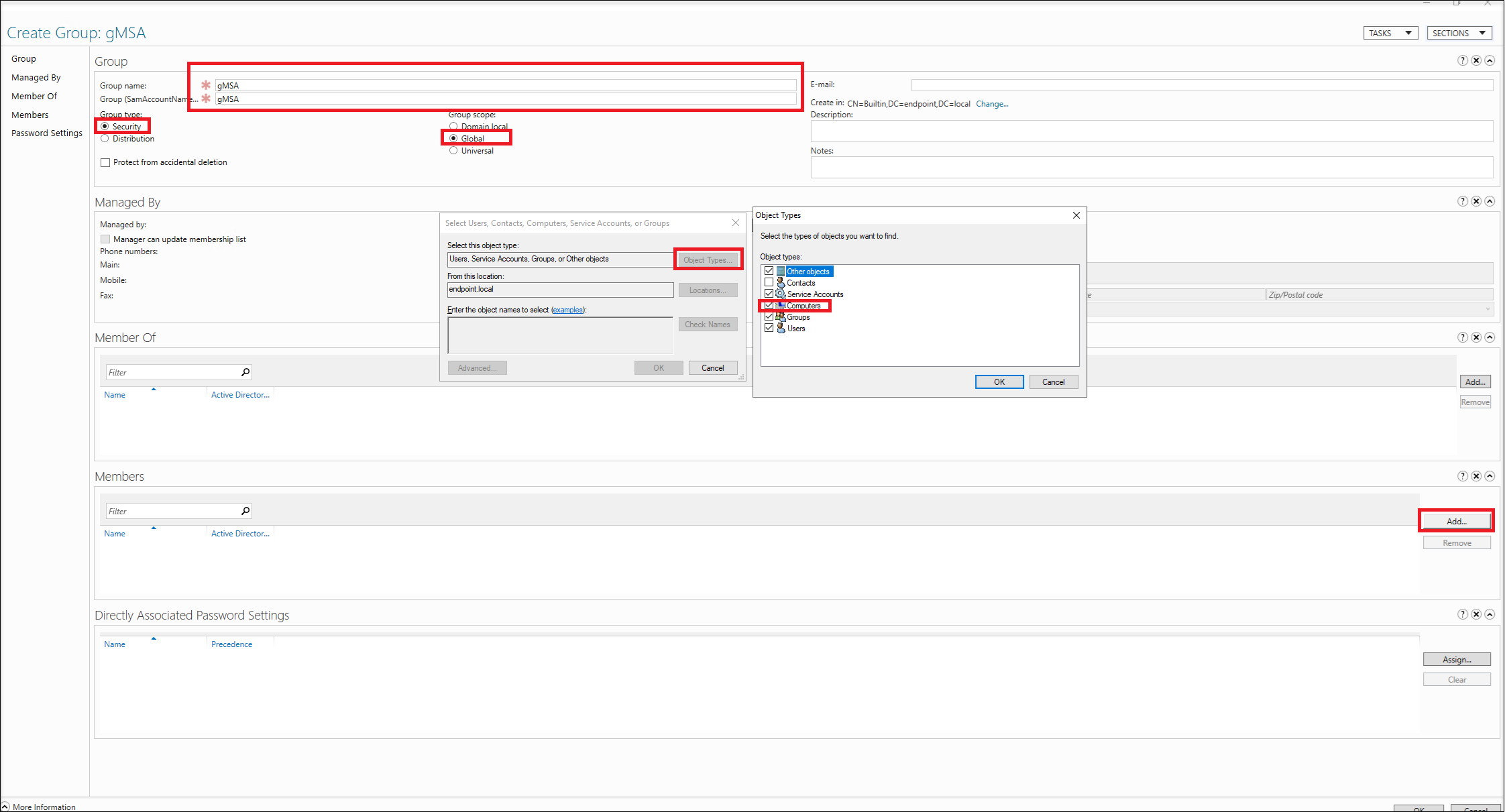
Task: Select the Universal group scope radio
Action: 453,151
